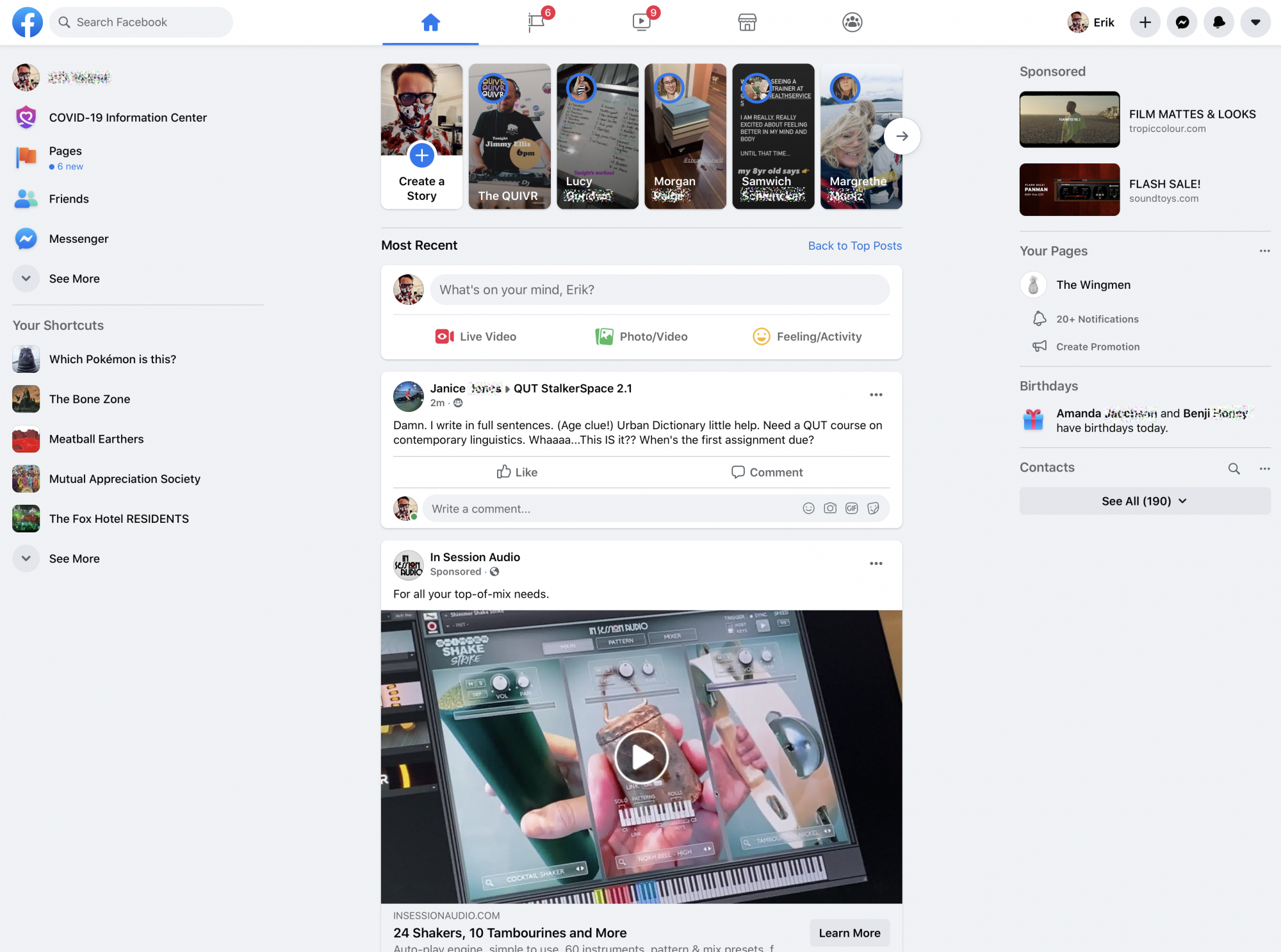
Task: Click Learn More on the ad
Action: coord(849,933)
